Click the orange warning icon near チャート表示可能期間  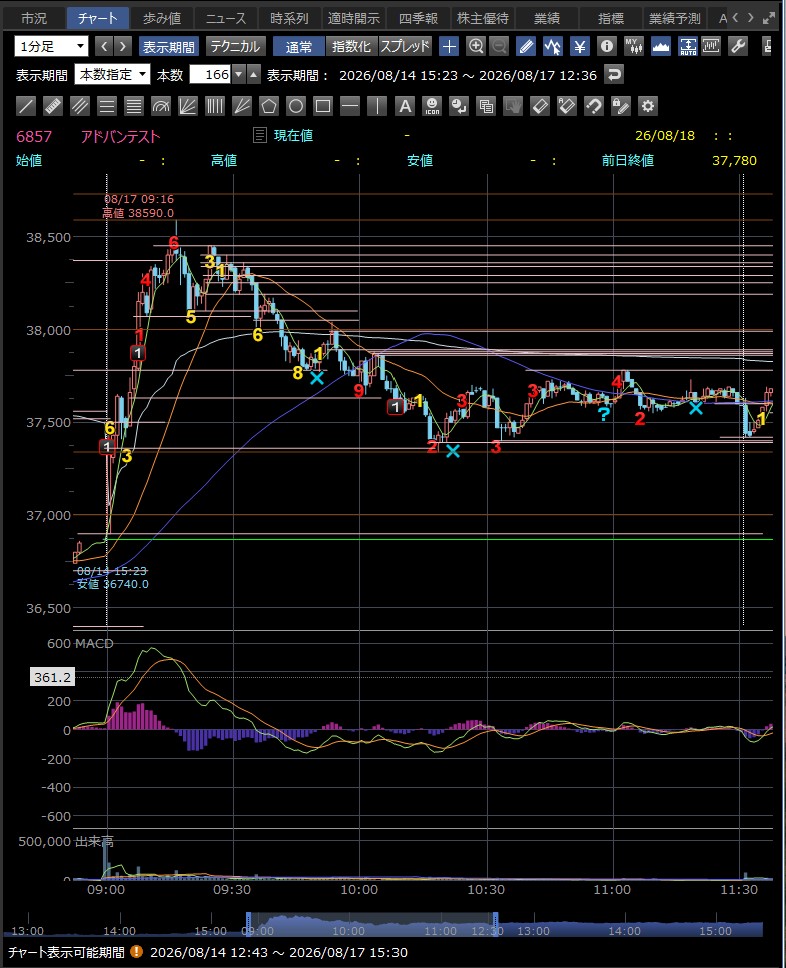(x=136, y=952)
